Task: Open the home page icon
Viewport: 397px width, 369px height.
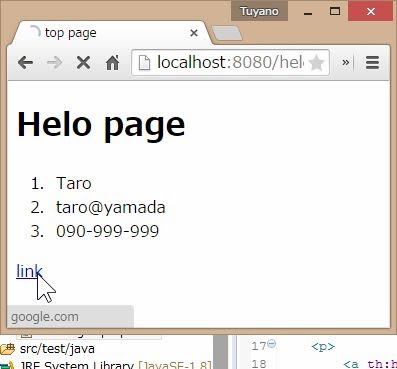Action: pyautogui.click(x=112, y=62)
